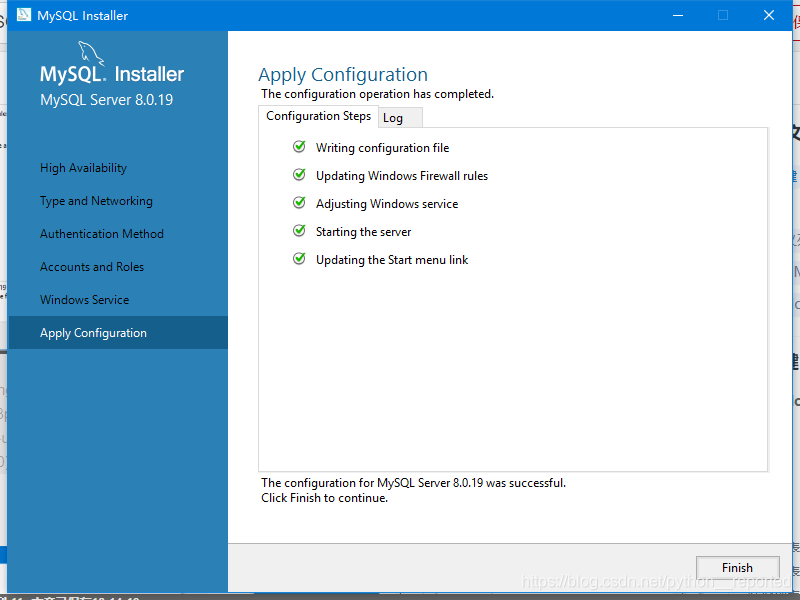This screenshot has width=800, height=600.
Task: Minimize the MySQL Installer window
Action: (678, 15)
